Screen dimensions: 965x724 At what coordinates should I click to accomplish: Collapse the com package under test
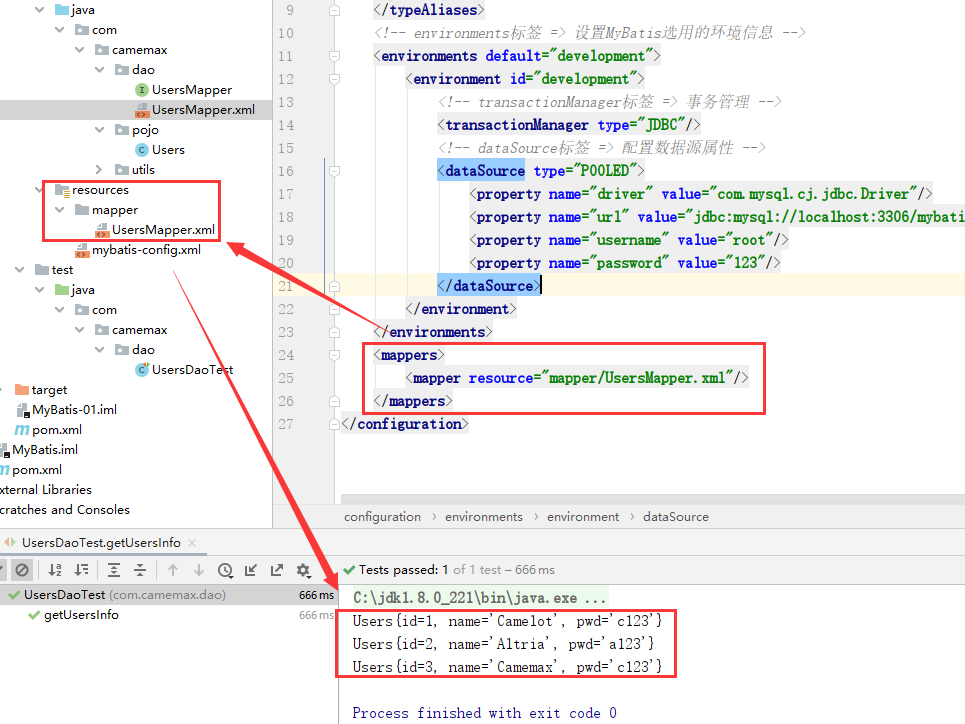coord(60,310)
